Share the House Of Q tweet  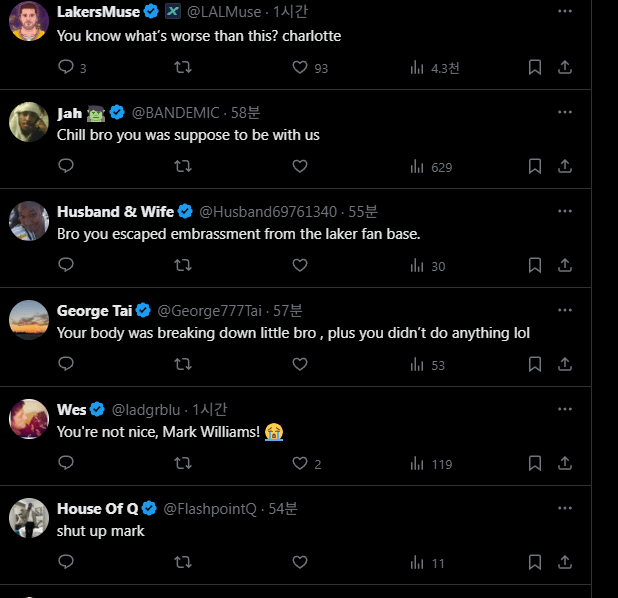(x=565, y=563)
